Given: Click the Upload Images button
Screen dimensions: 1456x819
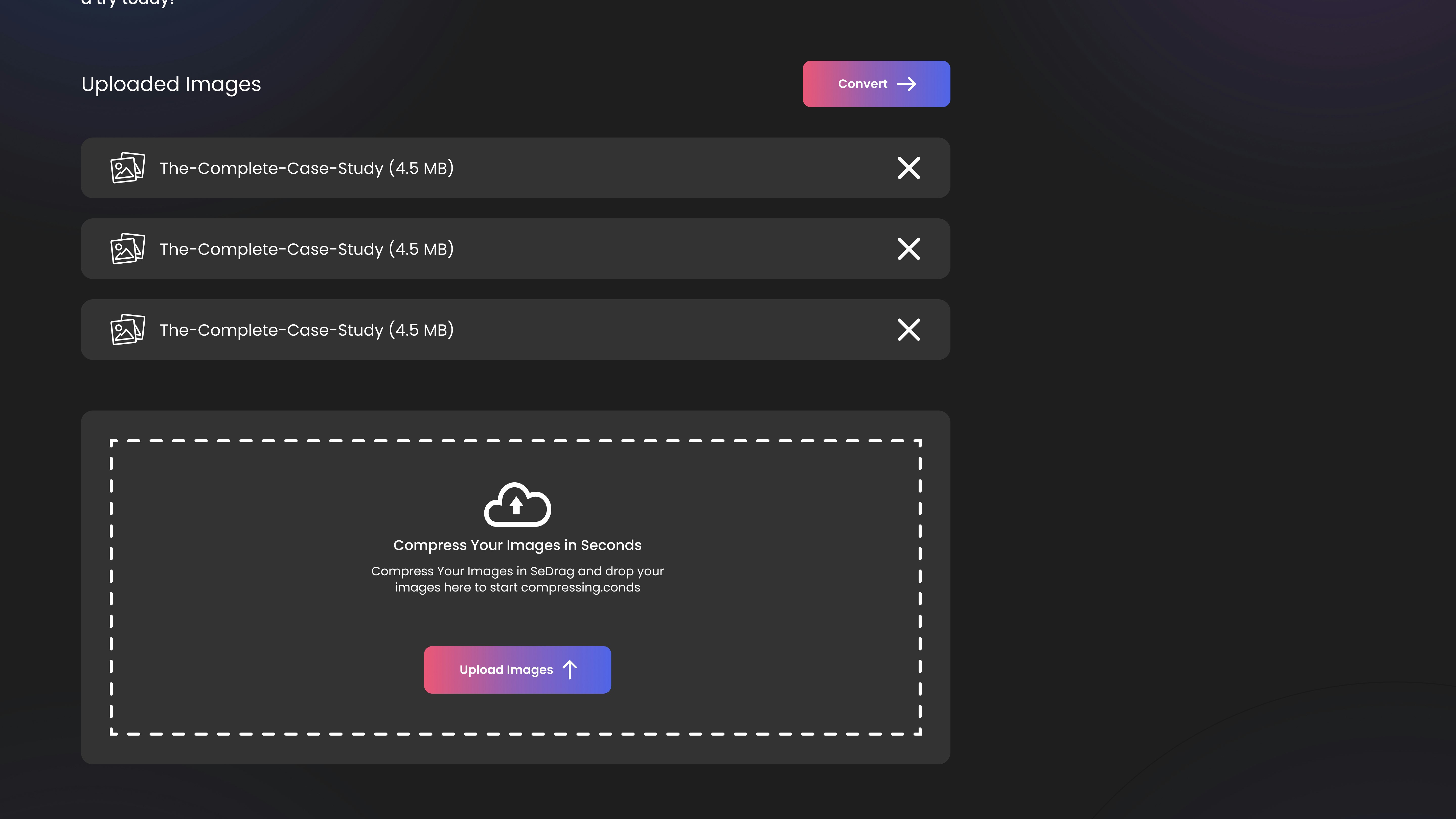Looking at the screenshot, I should pyautogui.click(x=517, y=670).
